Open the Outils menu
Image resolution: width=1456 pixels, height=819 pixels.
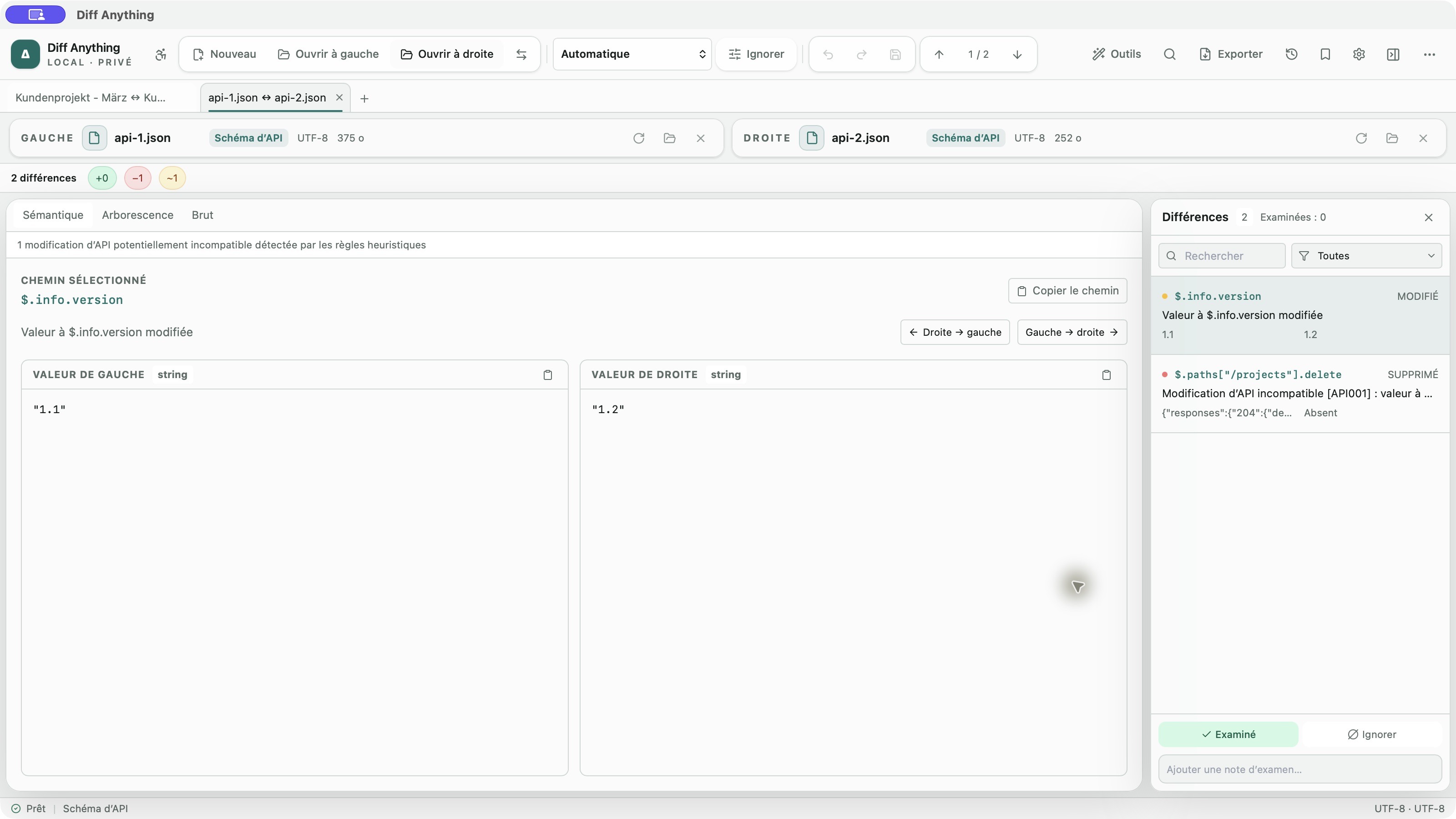coord(1116,54)
